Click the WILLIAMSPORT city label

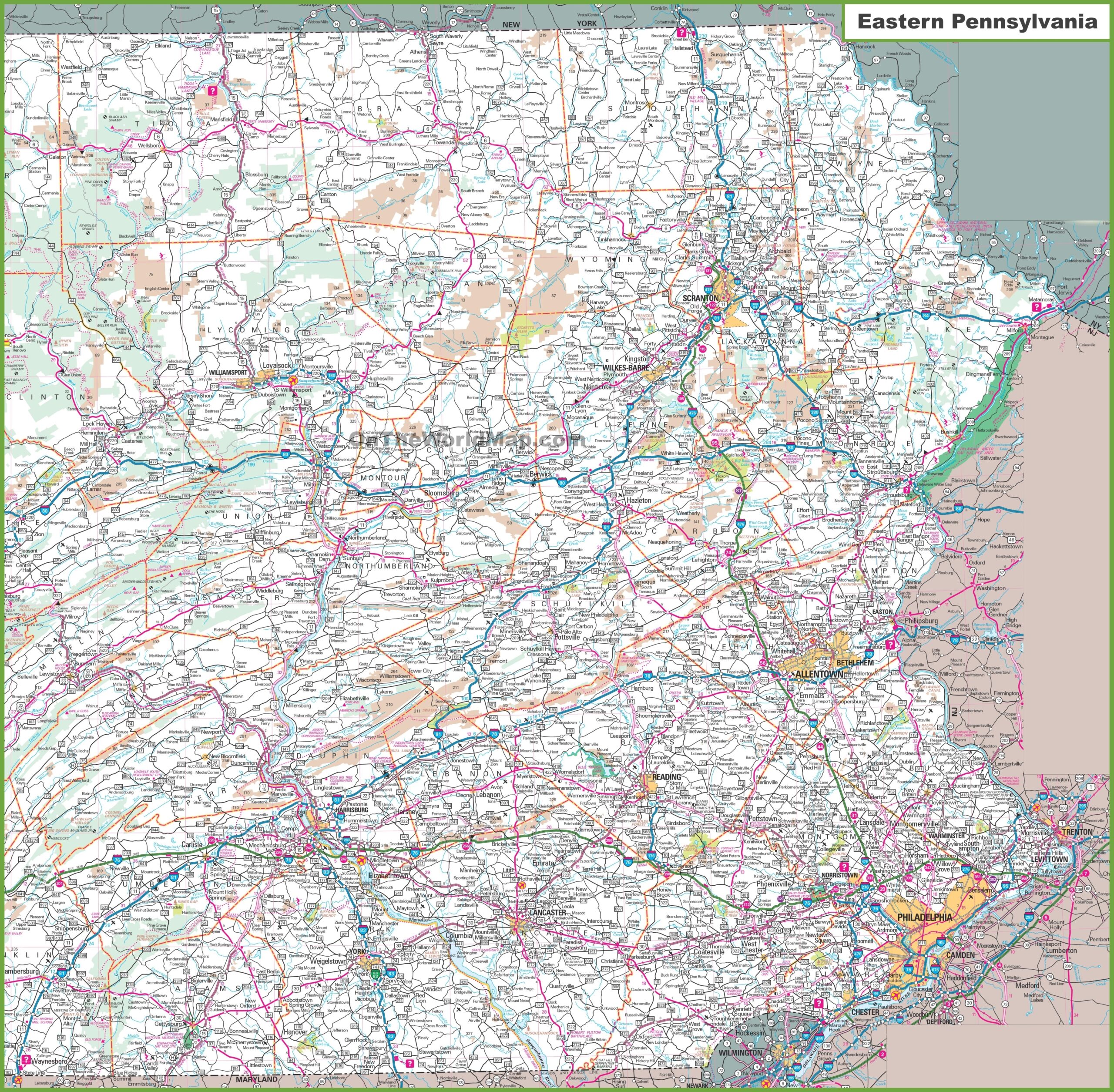click(x=229, y=372)
